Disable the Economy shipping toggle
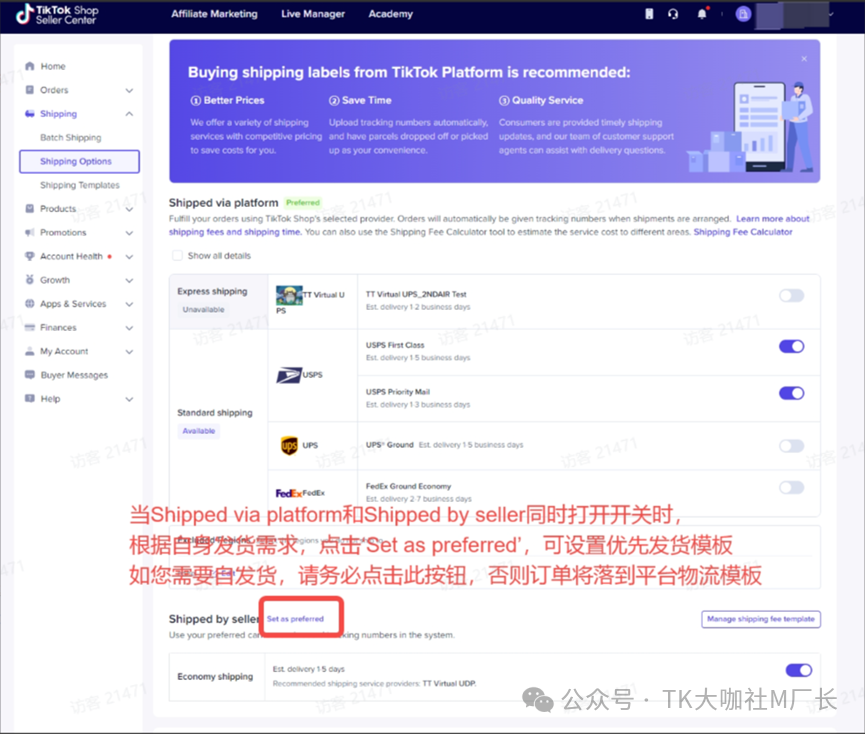 [798, 670]
